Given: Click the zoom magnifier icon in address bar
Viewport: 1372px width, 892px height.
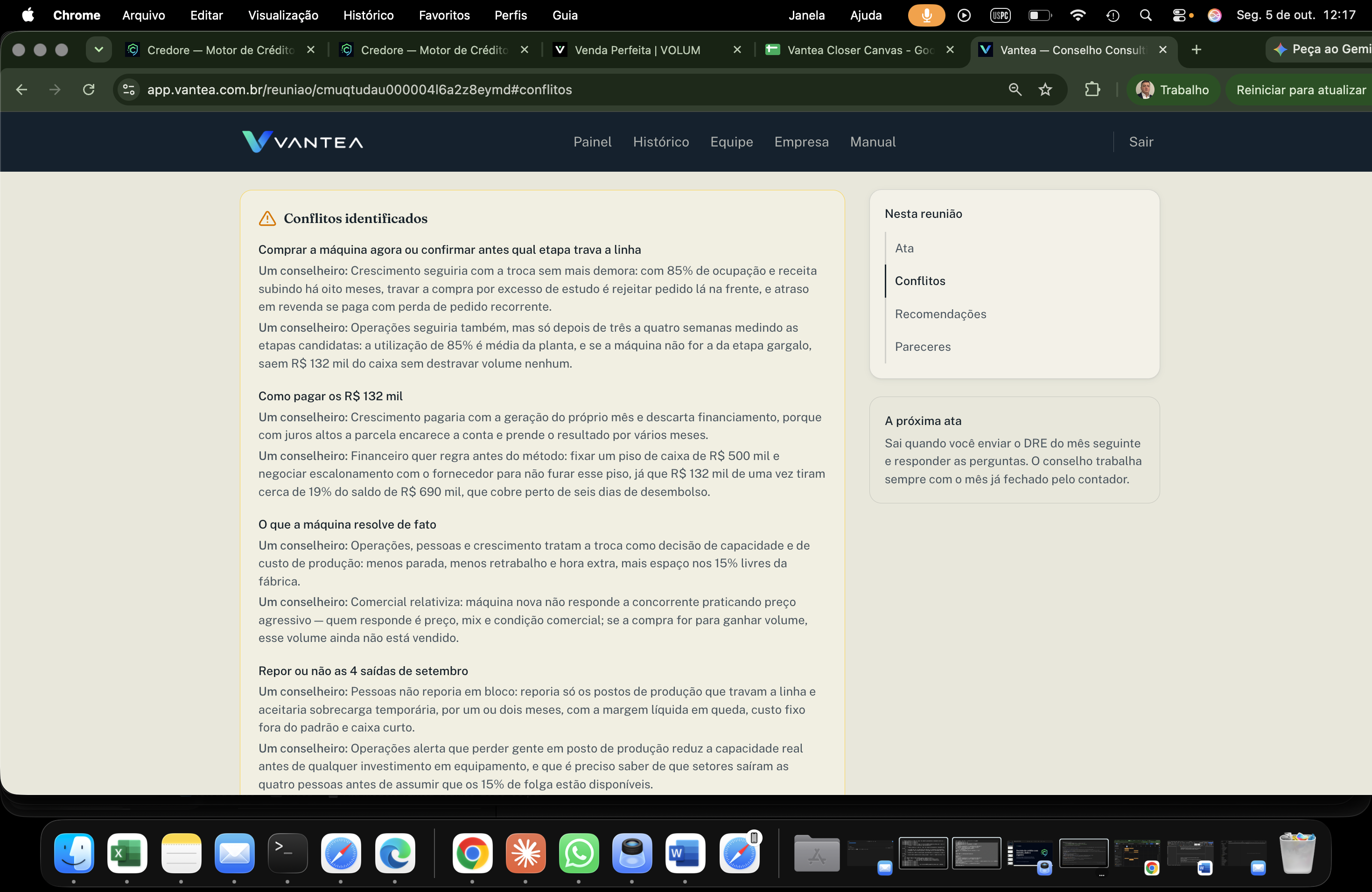Looking at the screenshot, I should [1015, 89].
